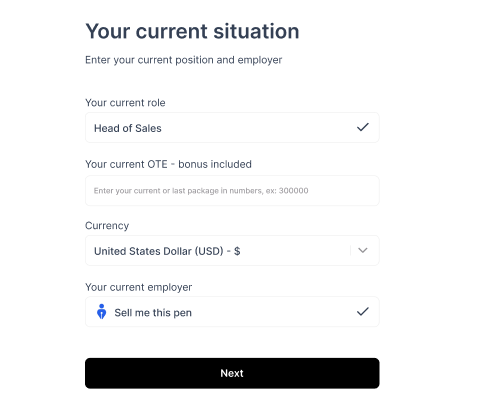477x419 pixels.
Task: Click the blue pen nib employer logo
Action: click(x=102, y=312)
